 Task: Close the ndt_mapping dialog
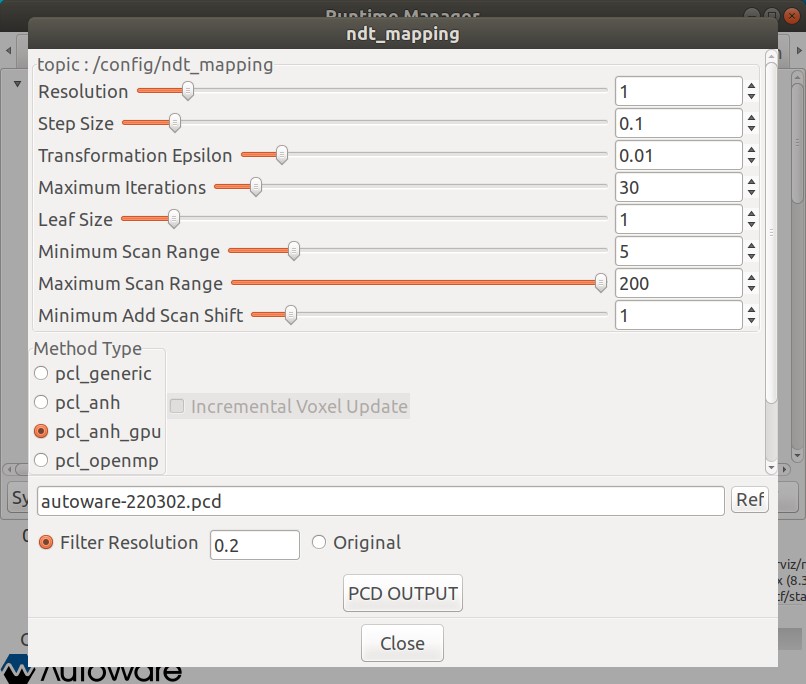(x=402, y=643)
